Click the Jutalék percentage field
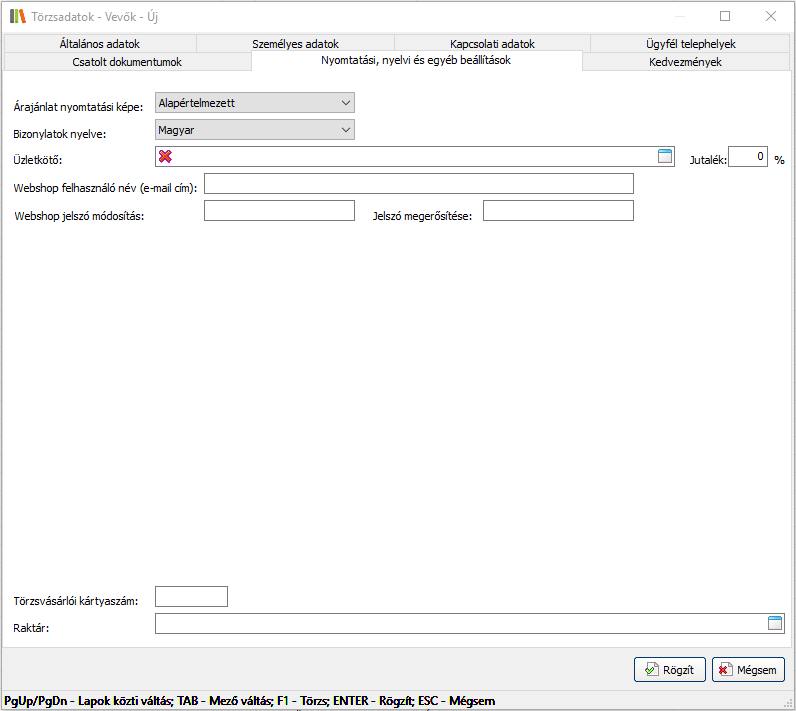Screen dimensions: 796x711 [x=747, y=157]
